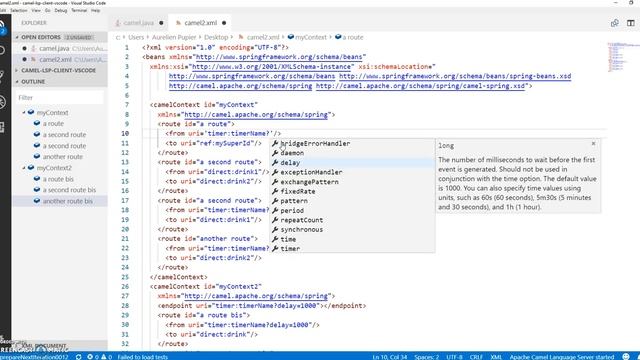This screenshot has height=360, width=640.
Task: Switch to the camel.java tab
Action: click(x=138, y=23)
